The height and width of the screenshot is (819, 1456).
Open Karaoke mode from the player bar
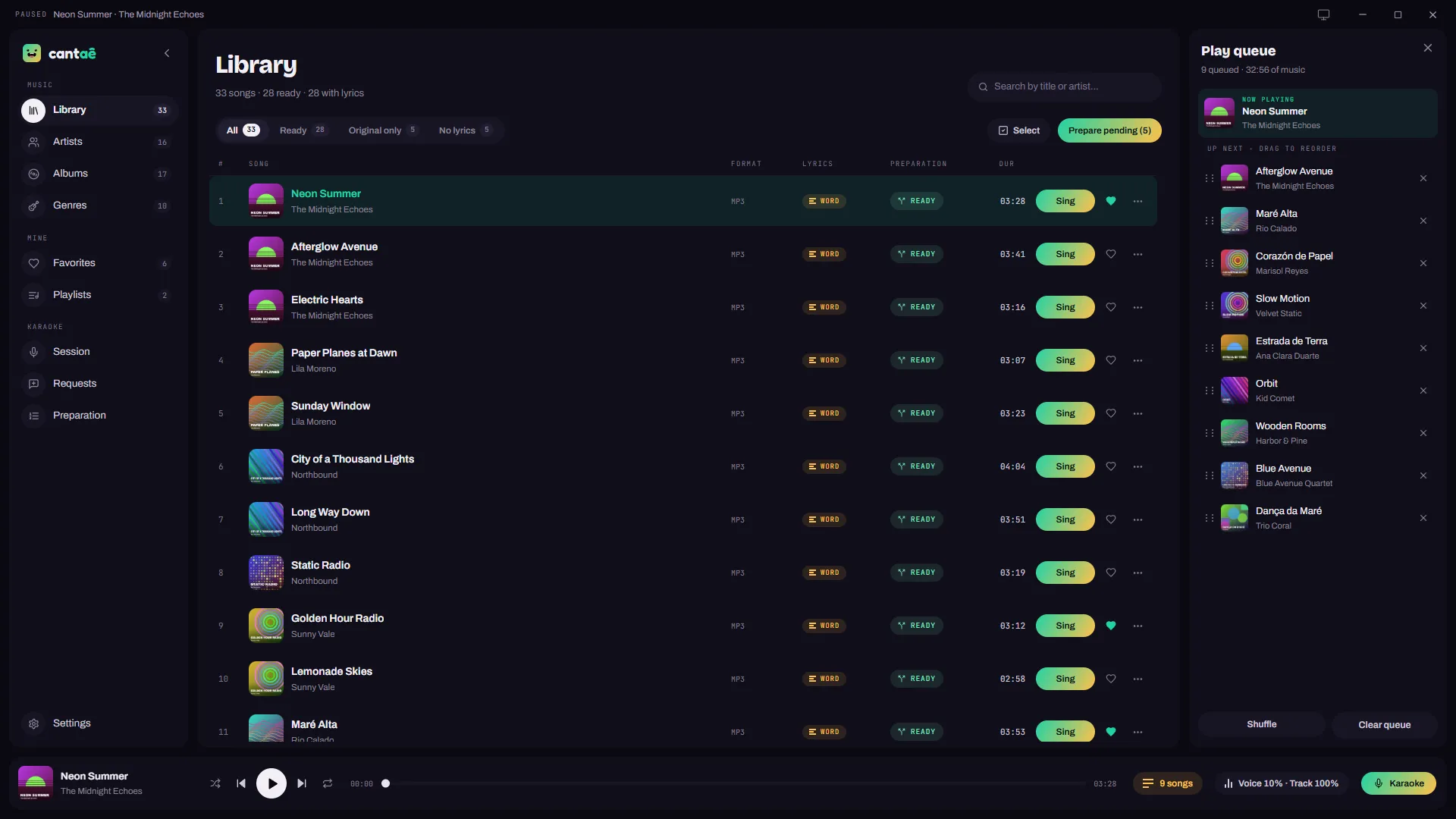tap(1398, 783)
